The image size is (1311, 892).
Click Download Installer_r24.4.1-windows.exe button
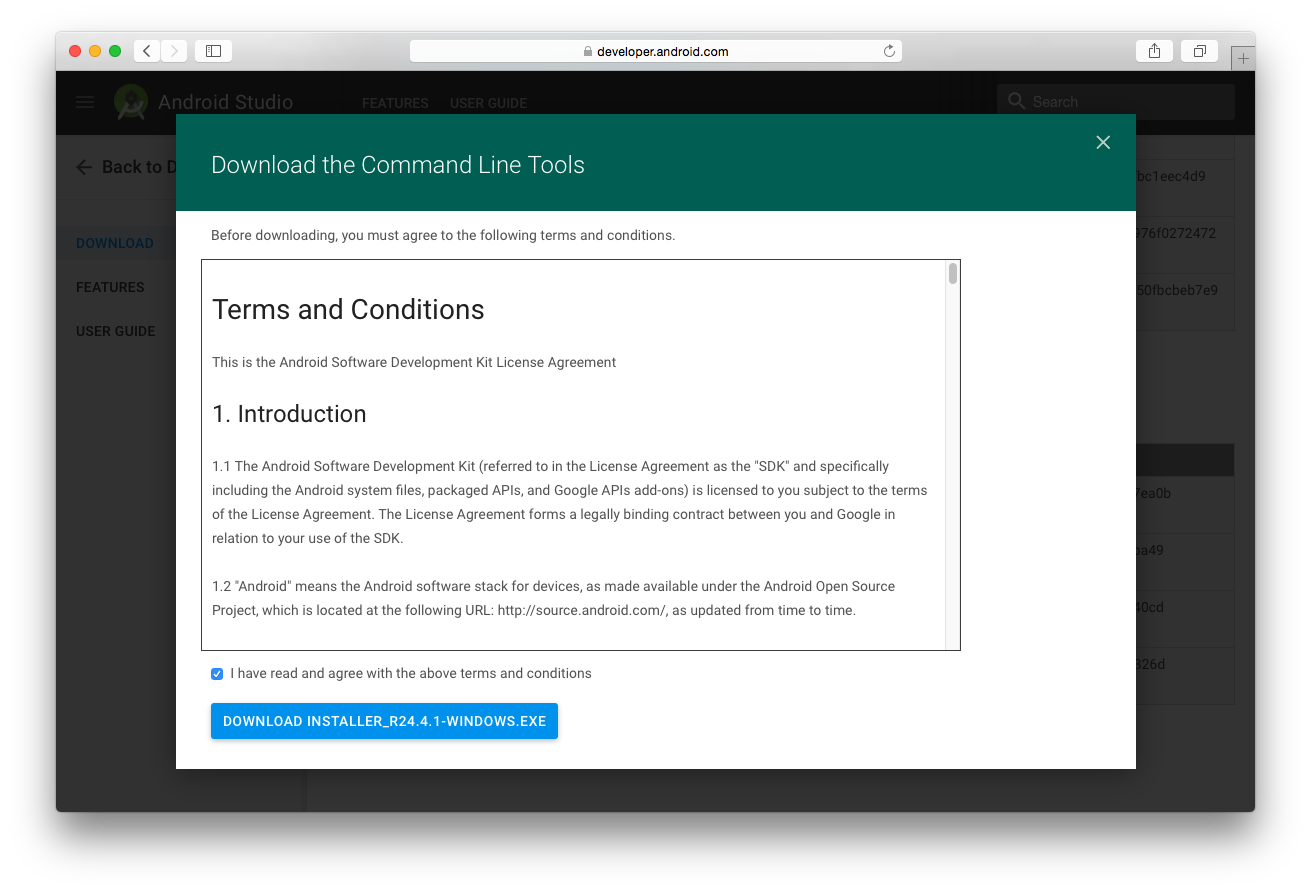click(x=384, y=721)
